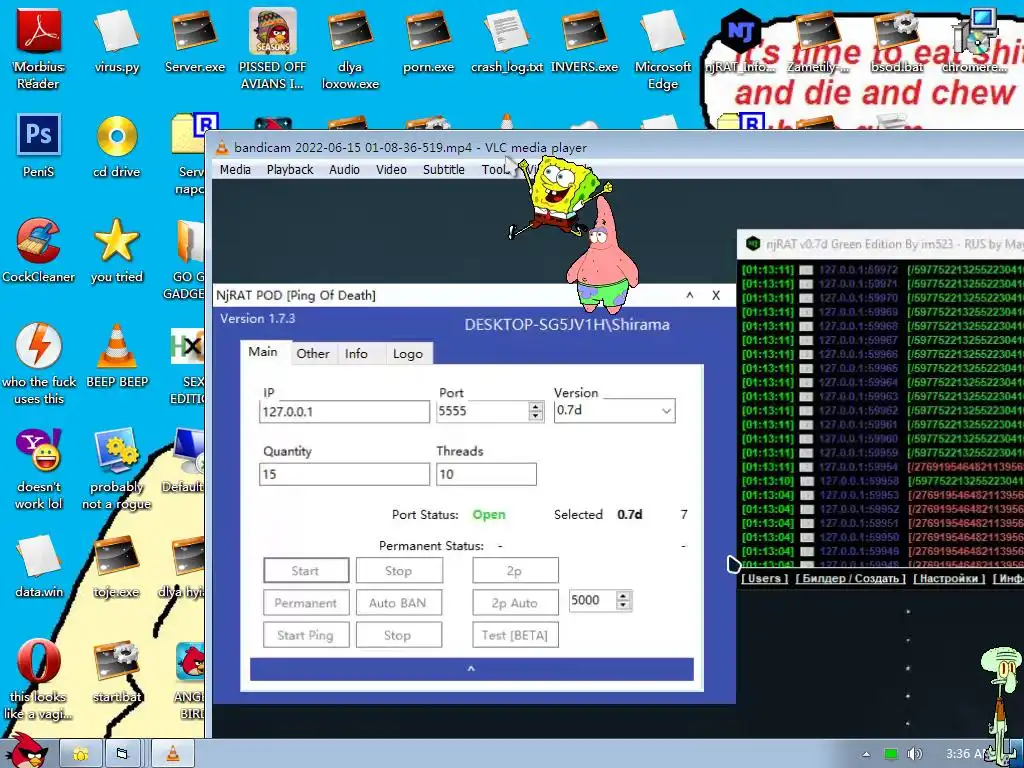Click the Port field showing 5555
The image size is (1024, 768).
click(x=483, y=411)
